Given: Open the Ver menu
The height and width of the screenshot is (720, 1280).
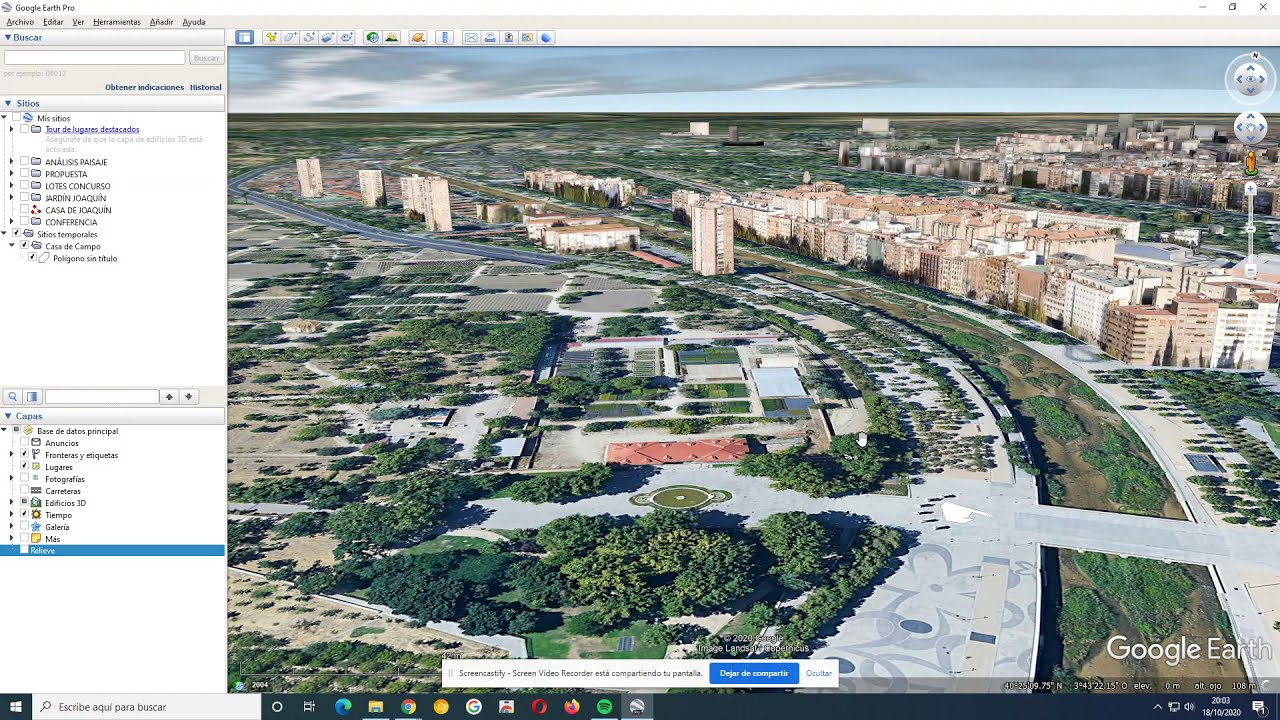Looking at the screenshot, I should click(x=78, y=22).
